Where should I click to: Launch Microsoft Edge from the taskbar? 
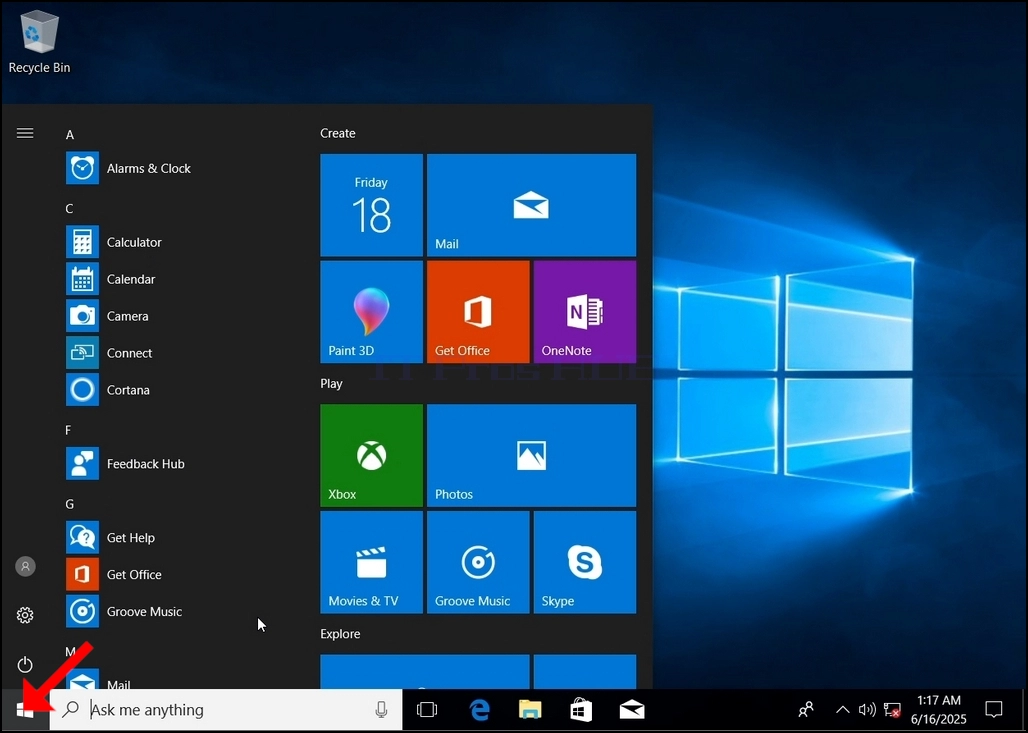(x=479, y=710)
